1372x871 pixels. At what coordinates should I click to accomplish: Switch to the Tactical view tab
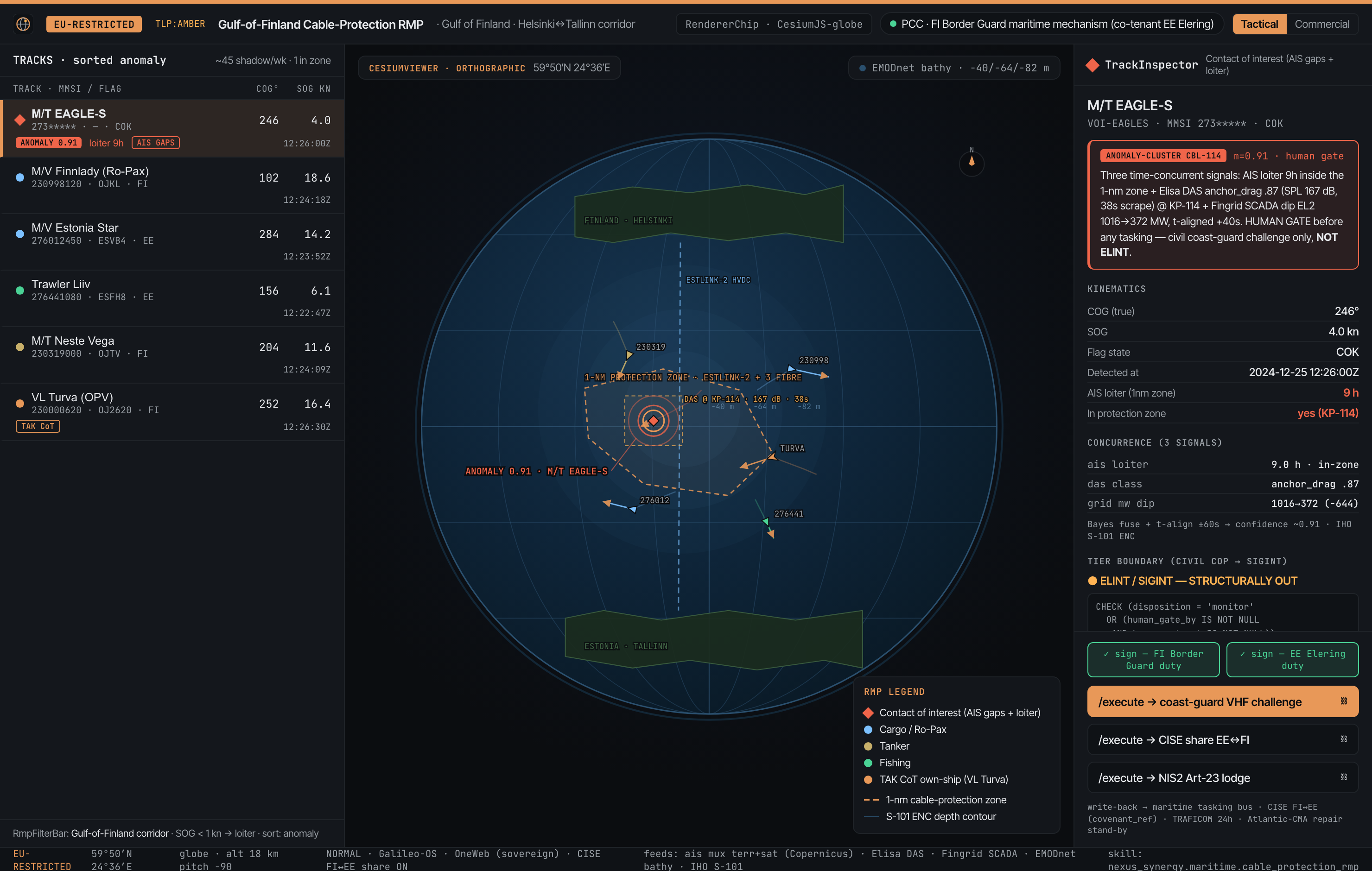click(1259, 24)
